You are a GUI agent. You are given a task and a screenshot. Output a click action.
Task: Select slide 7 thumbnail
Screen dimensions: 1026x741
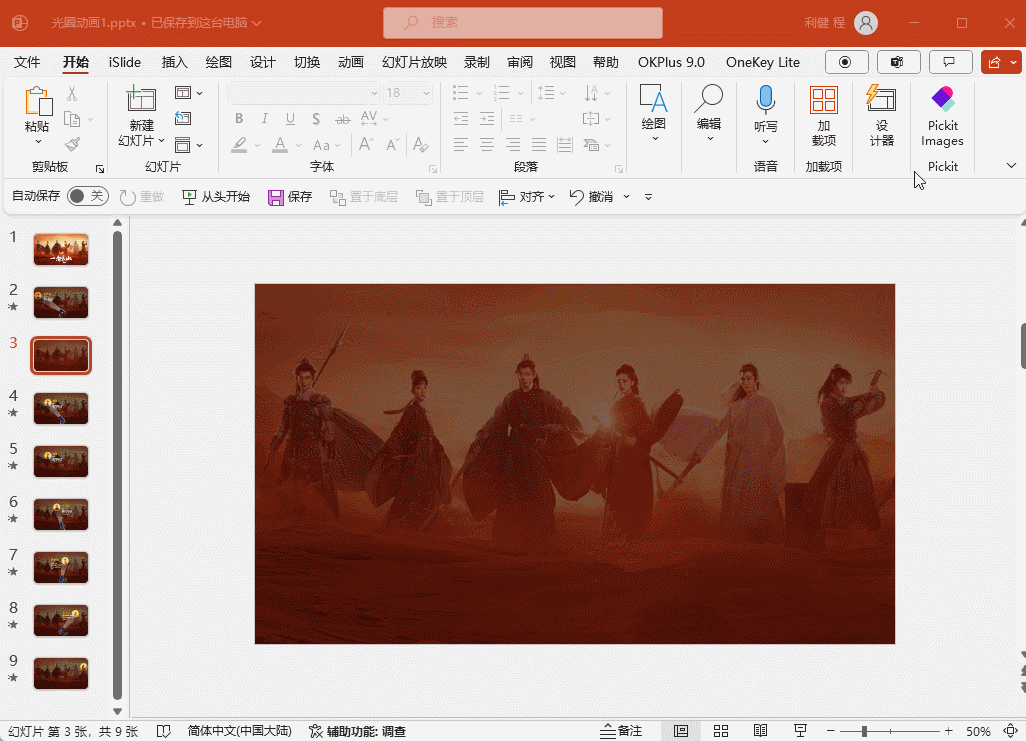coord(61,568)
